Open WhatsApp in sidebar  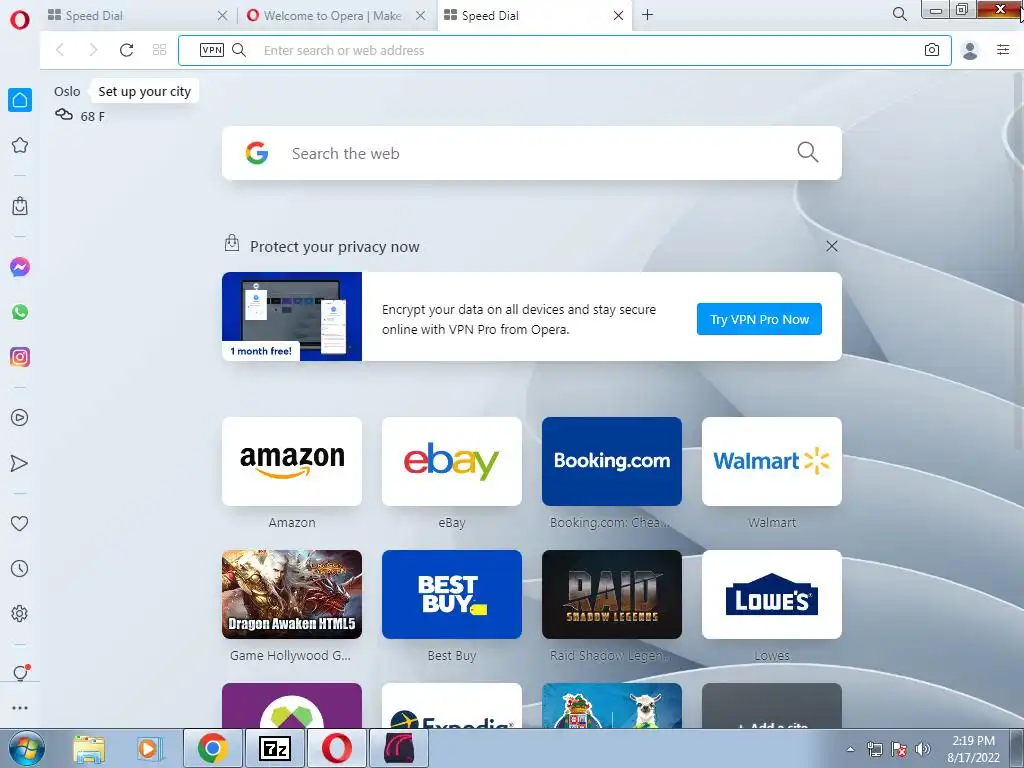coord(20,312)
